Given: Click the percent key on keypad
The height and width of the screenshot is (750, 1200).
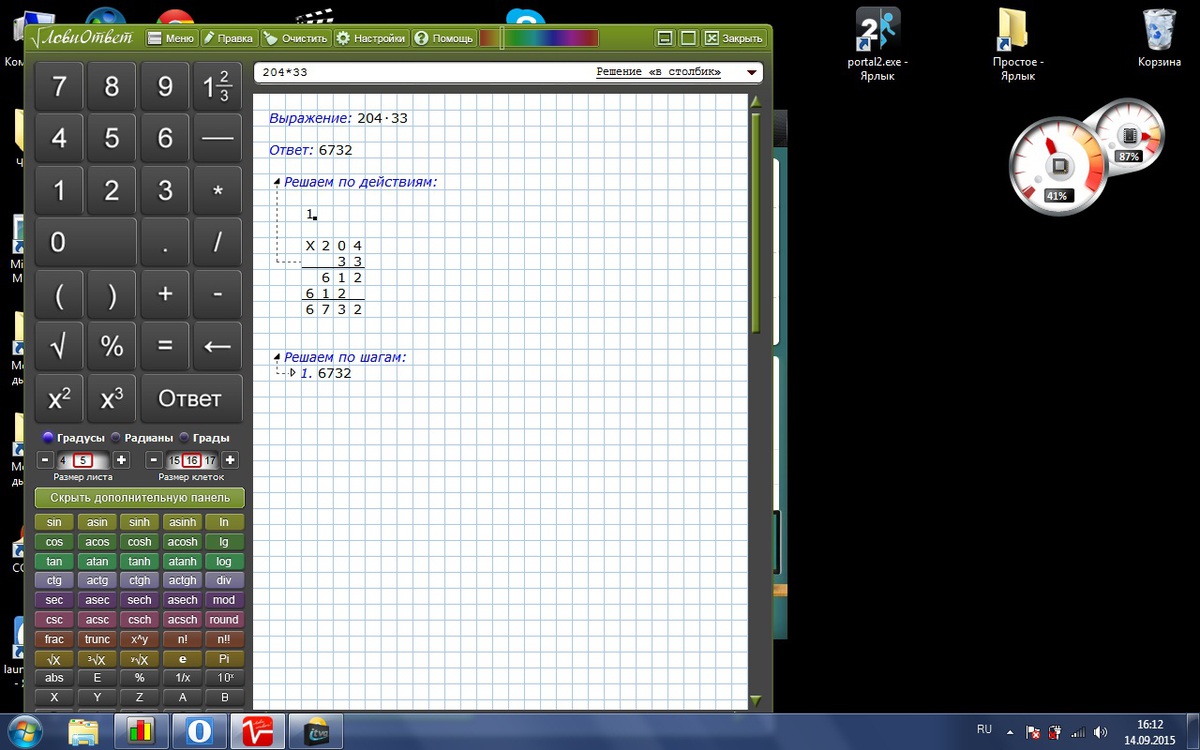Looking at the screenshot, I should tap(112, 347).
